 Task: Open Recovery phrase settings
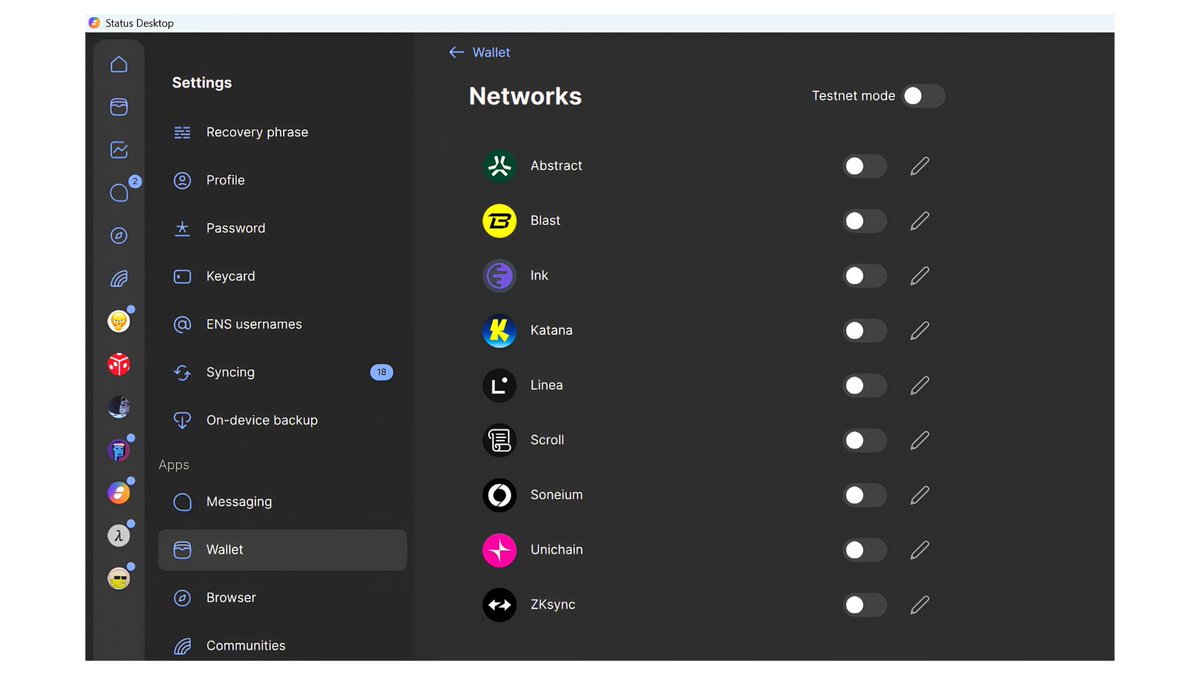click(283, 132)
